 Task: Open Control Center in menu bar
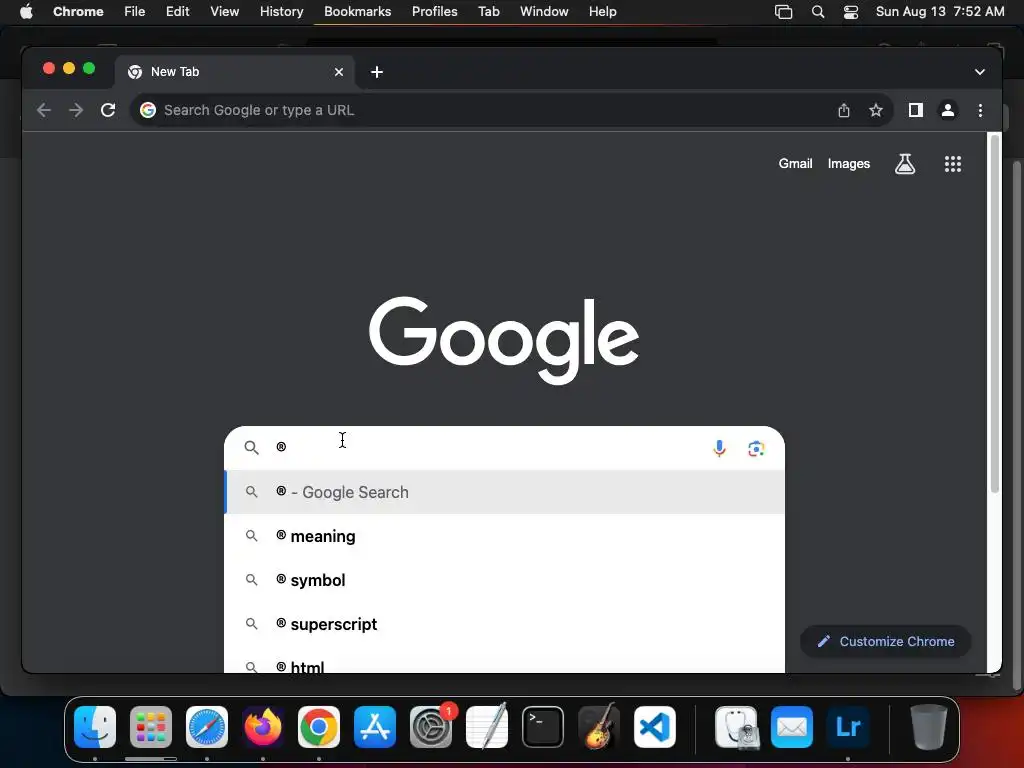tap(850, 11)
